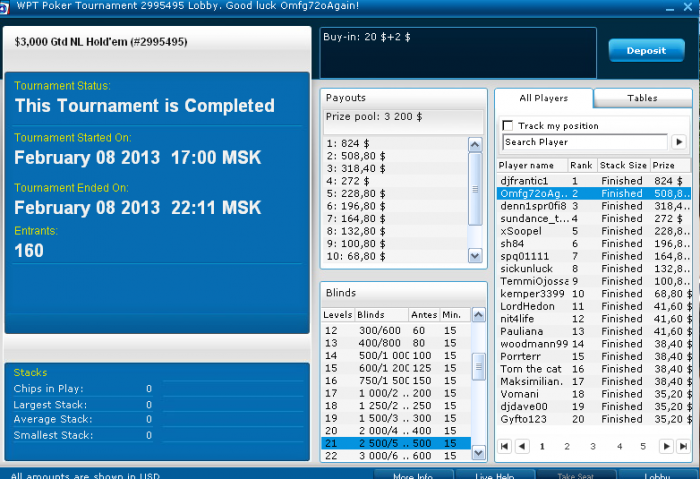
Task: Select player djfrantic1 row
Action: [x=594, y=181]
